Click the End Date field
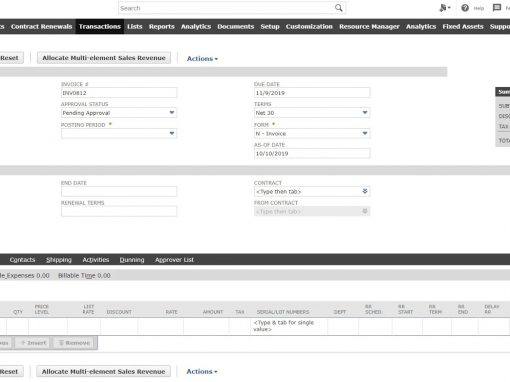 119,191
